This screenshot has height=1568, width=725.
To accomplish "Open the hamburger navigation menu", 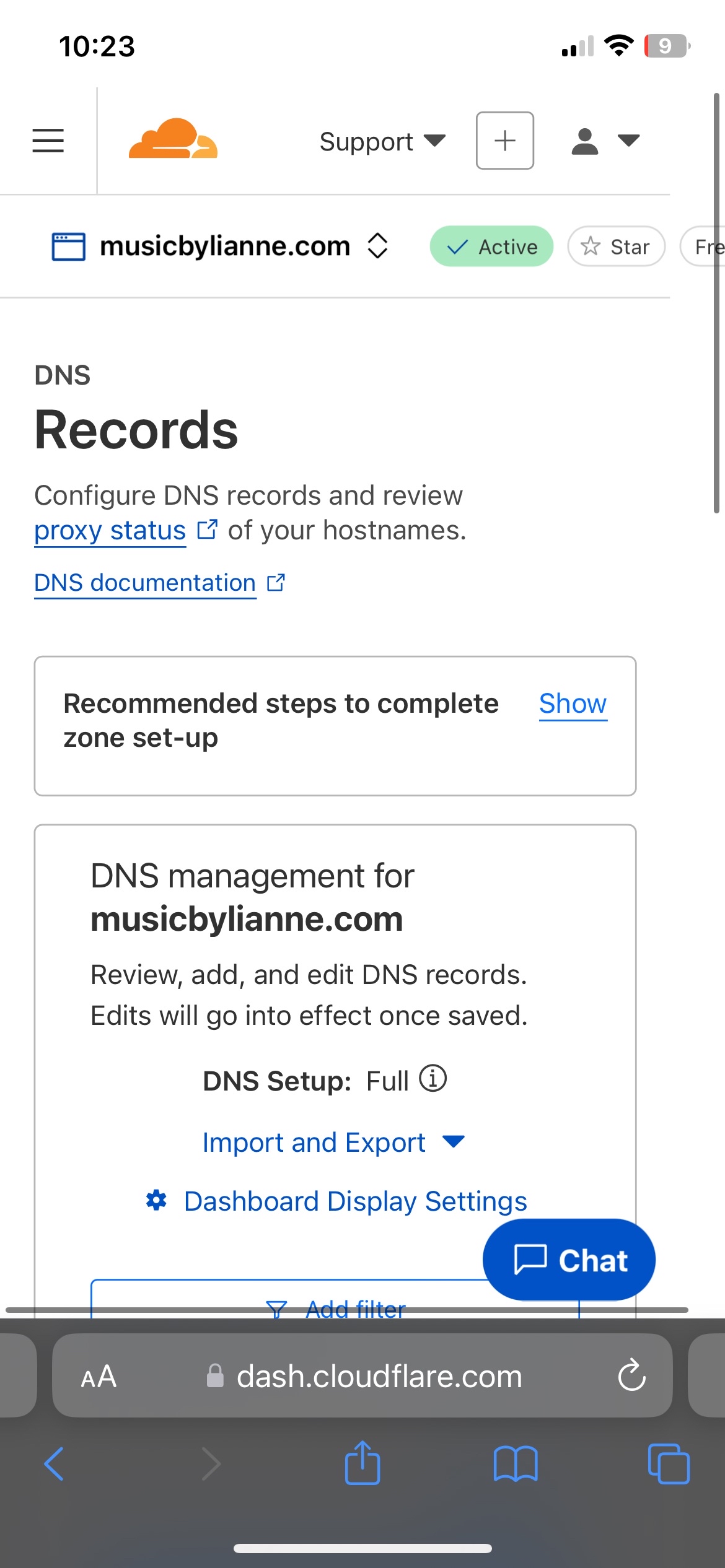I will pyautogui.click(x=48, y=141).
